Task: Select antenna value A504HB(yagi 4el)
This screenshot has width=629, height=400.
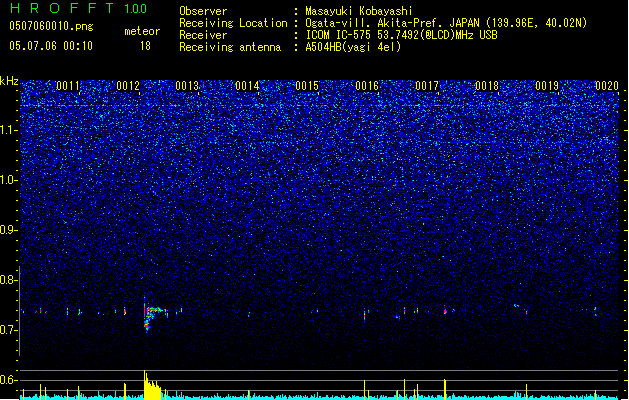Action: (x=353, y=47)
